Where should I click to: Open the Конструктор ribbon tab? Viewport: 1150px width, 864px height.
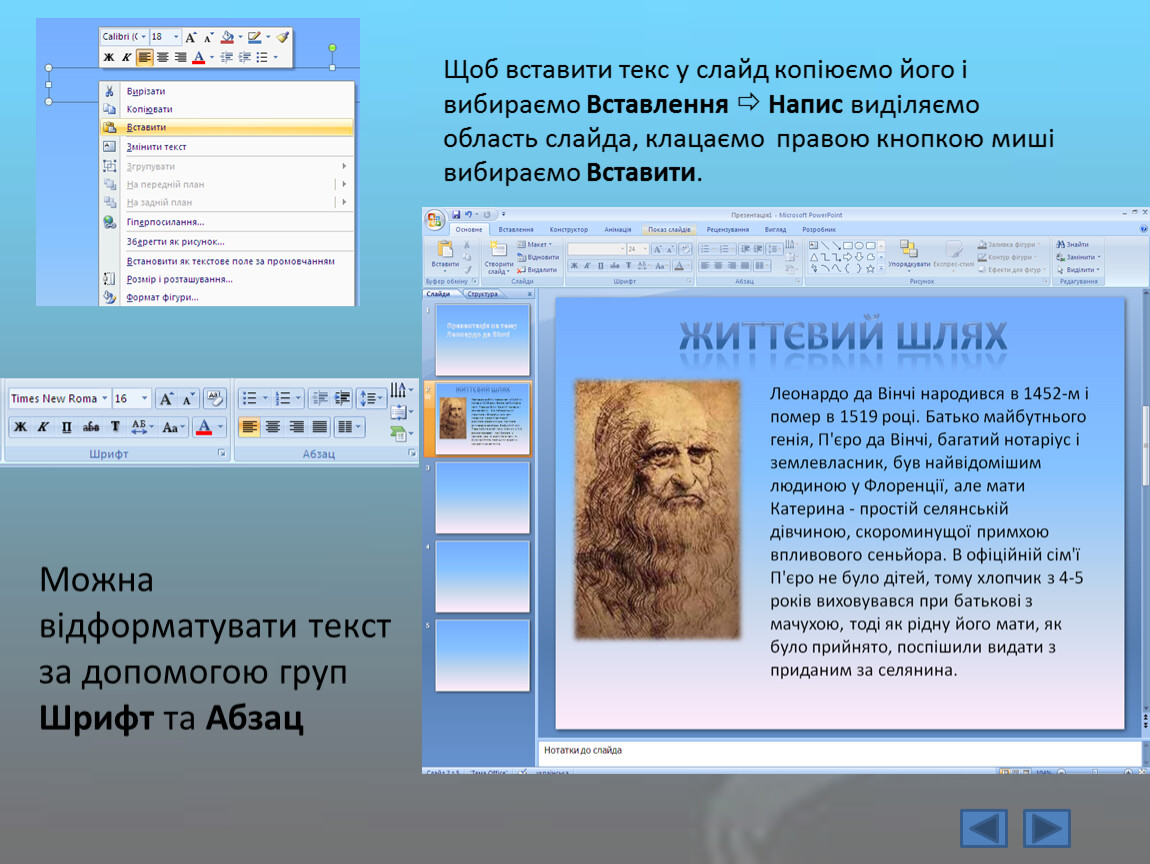point(568,230)
